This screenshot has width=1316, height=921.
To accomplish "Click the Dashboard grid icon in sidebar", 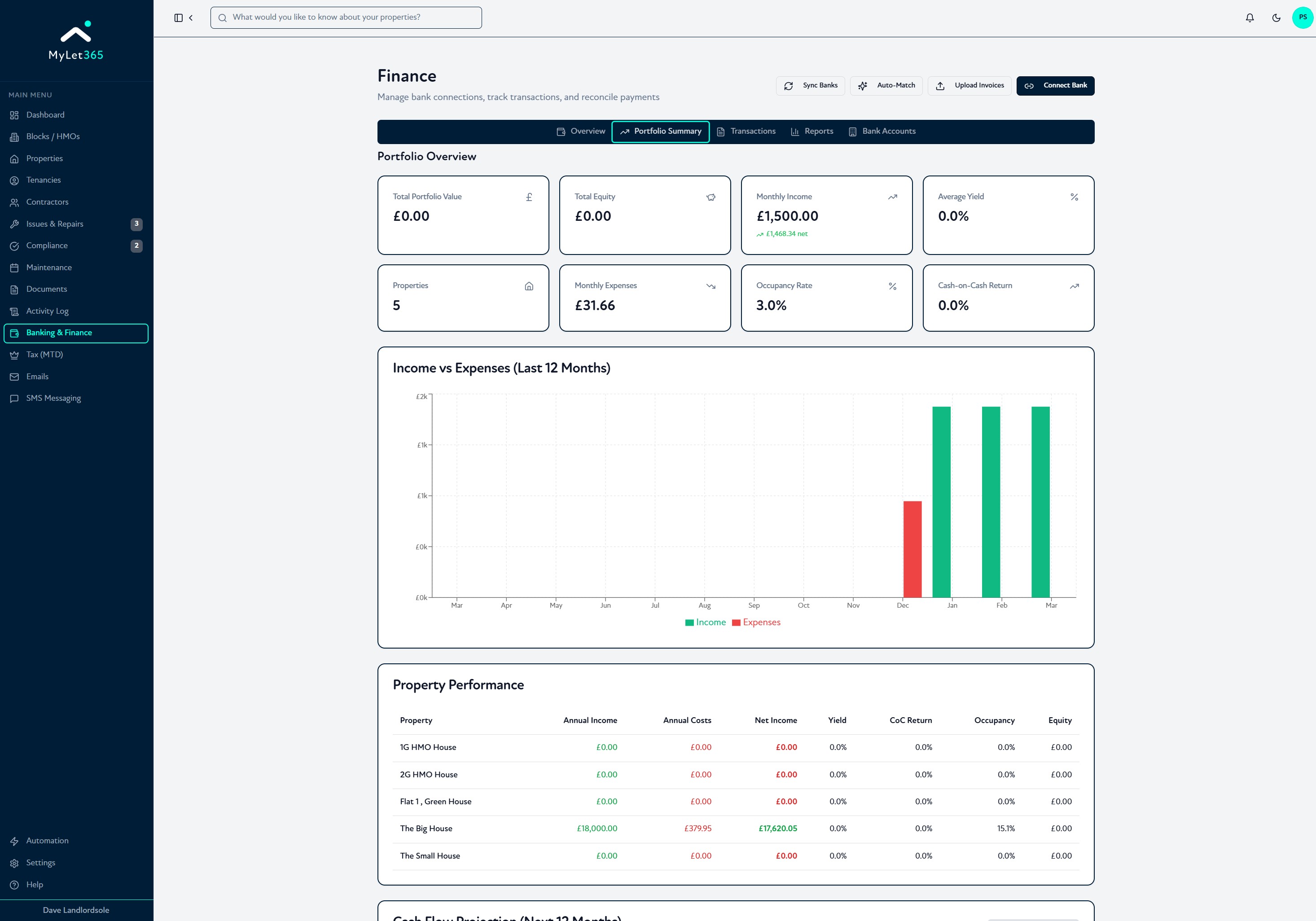I will pos(14,115).
